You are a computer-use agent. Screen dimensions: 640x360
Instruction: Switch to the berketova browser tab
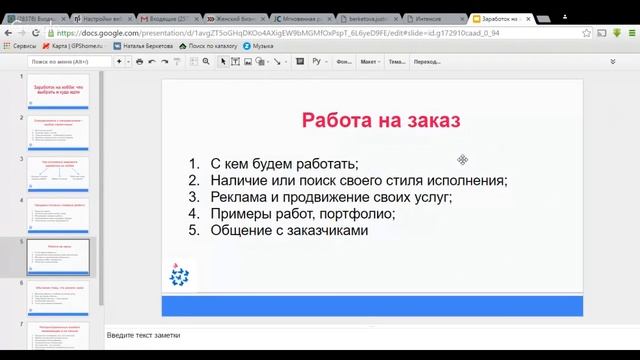pyautogui.click(x=369, y=19)
